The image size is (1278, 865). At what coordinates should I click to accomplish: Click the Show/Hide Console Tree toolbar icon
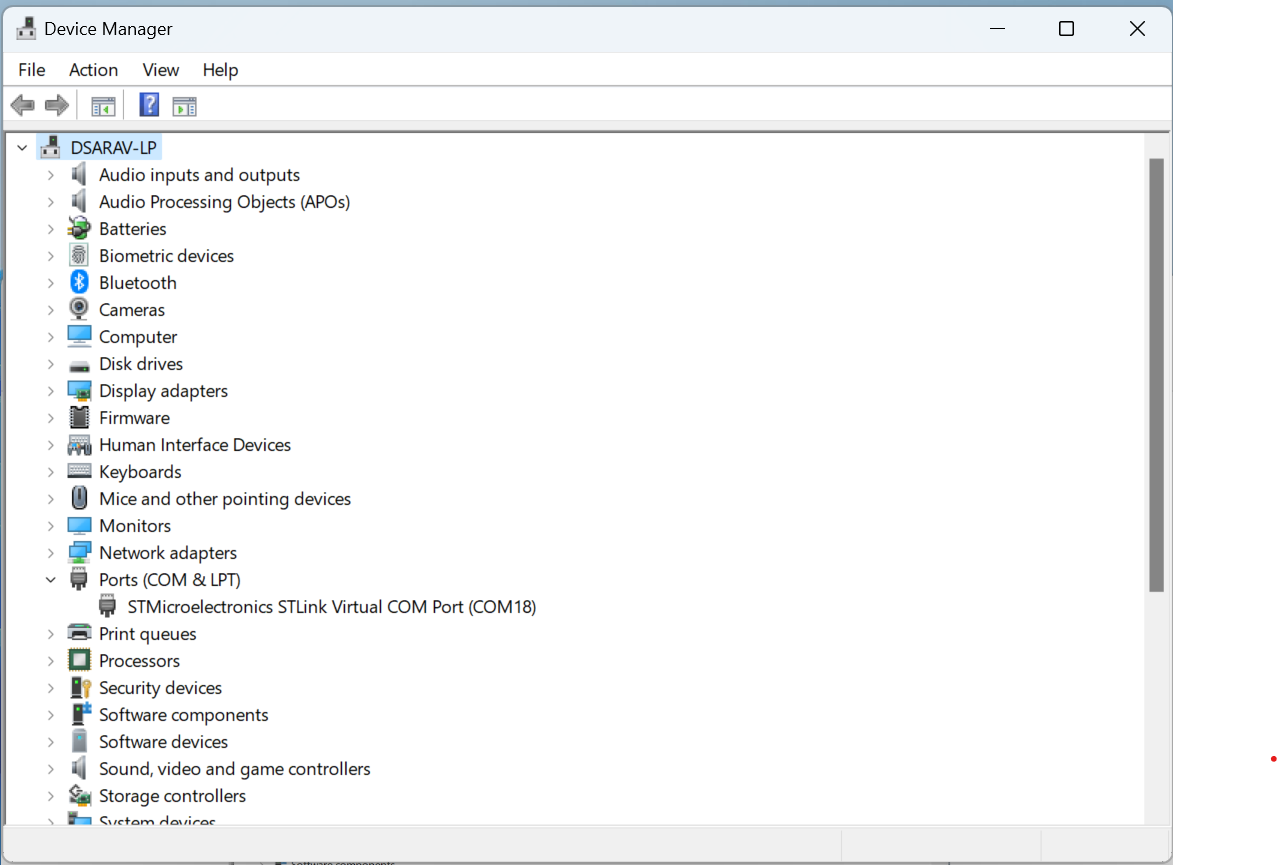point(102,104)
